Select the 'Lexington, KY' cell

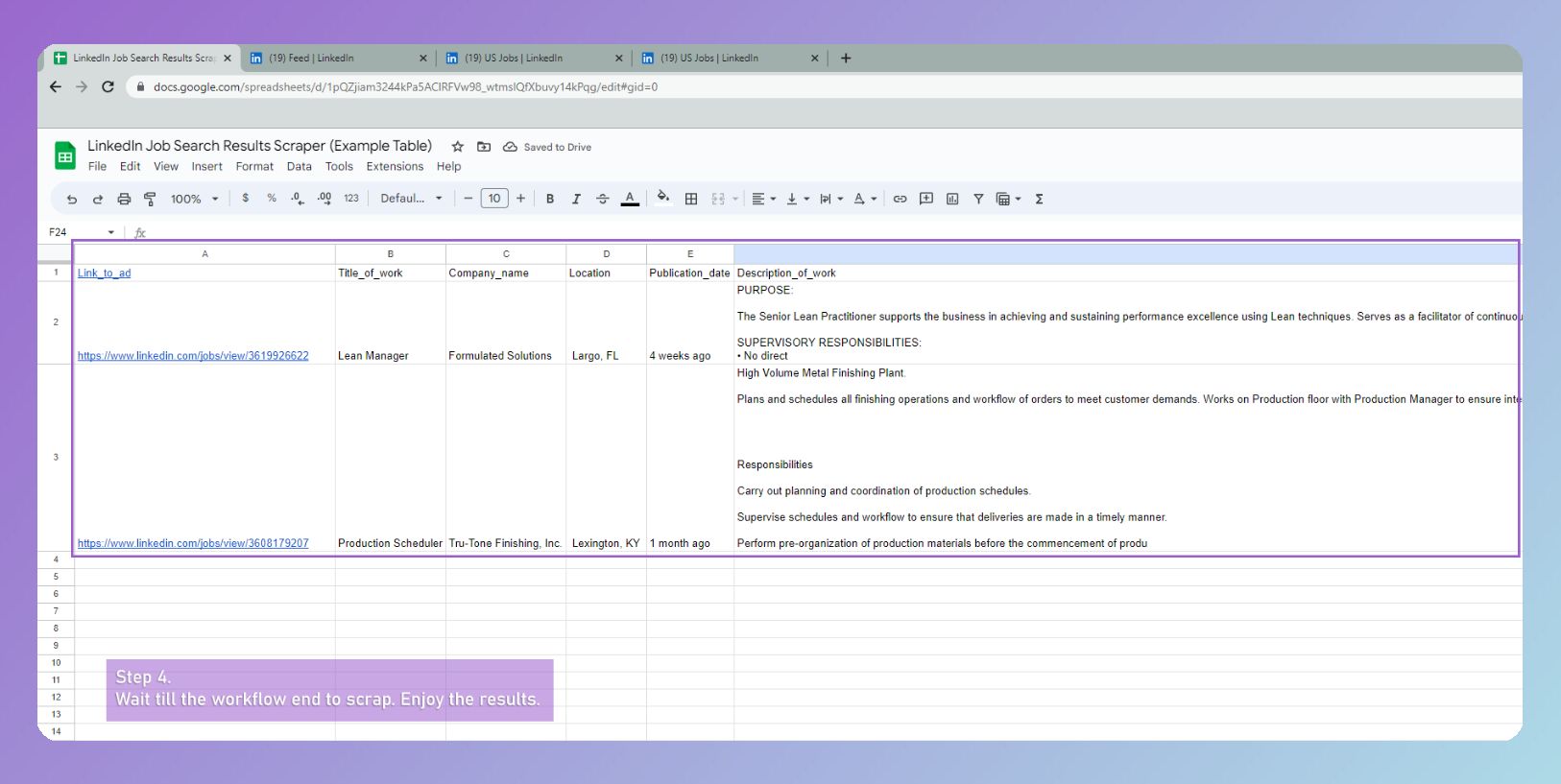pos(606,458)
